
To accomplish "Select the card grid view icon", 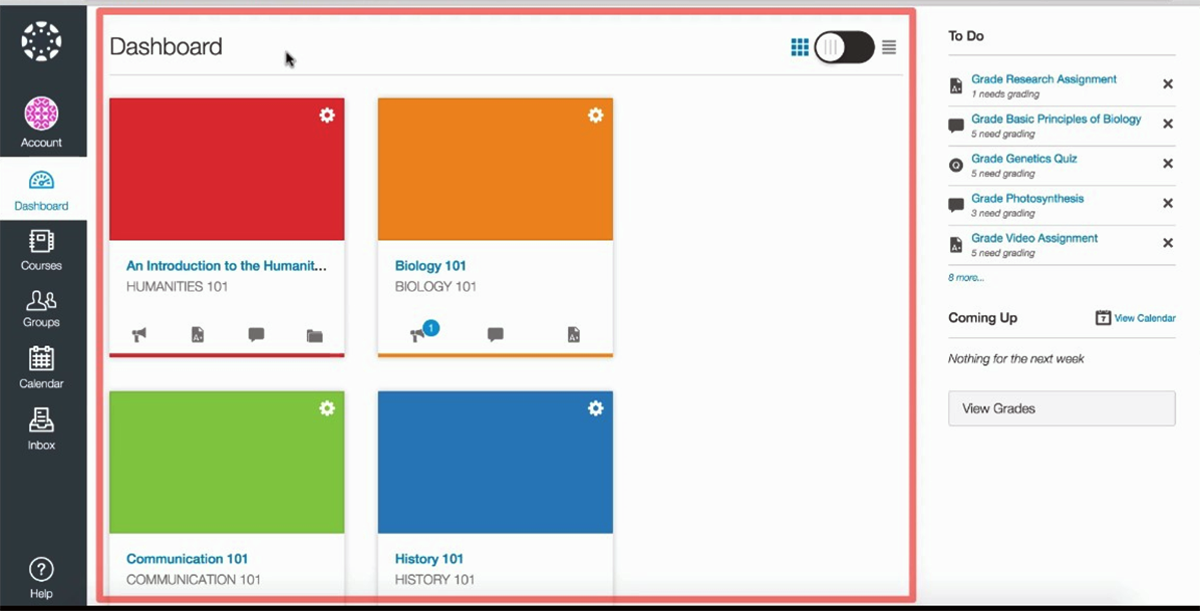I will pos(800,47).
